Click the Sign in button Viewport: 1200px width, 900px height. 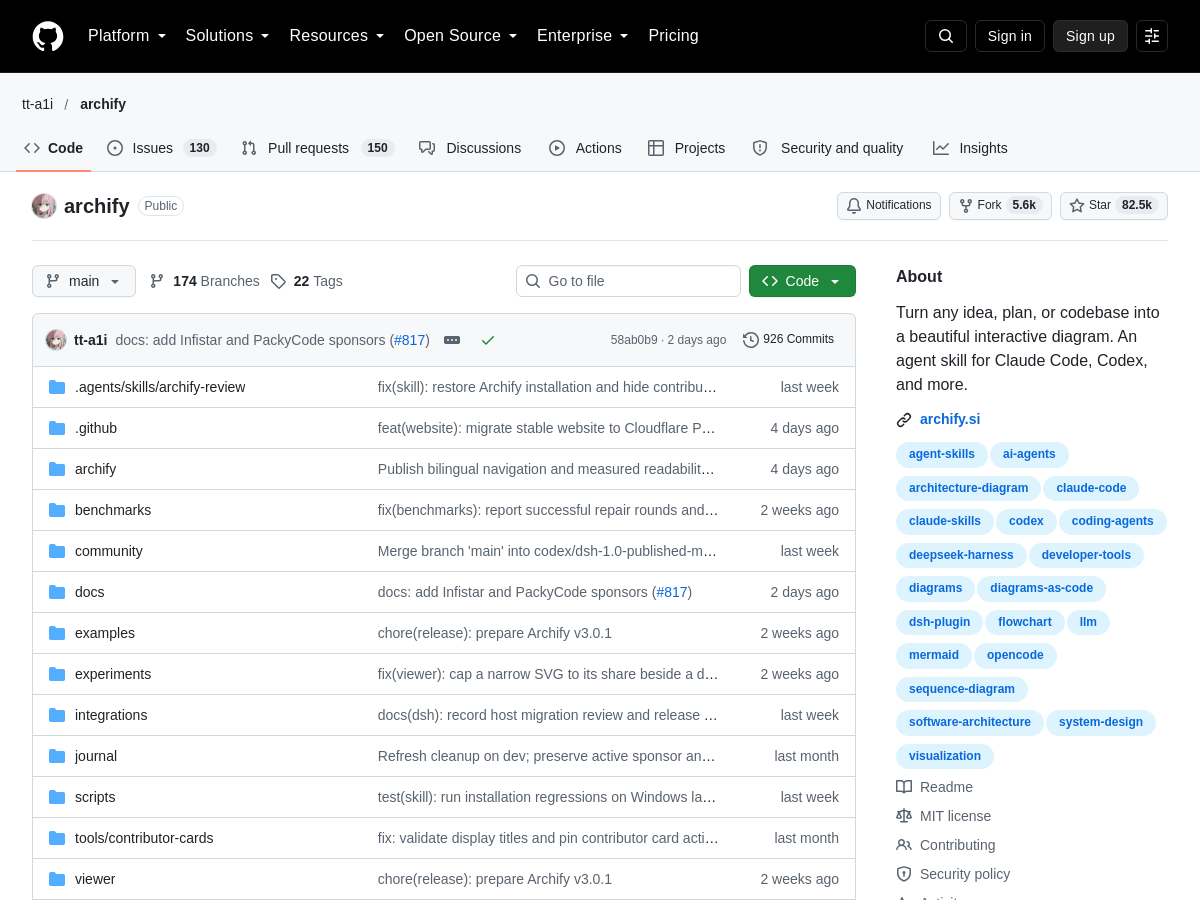point(1010,36)
